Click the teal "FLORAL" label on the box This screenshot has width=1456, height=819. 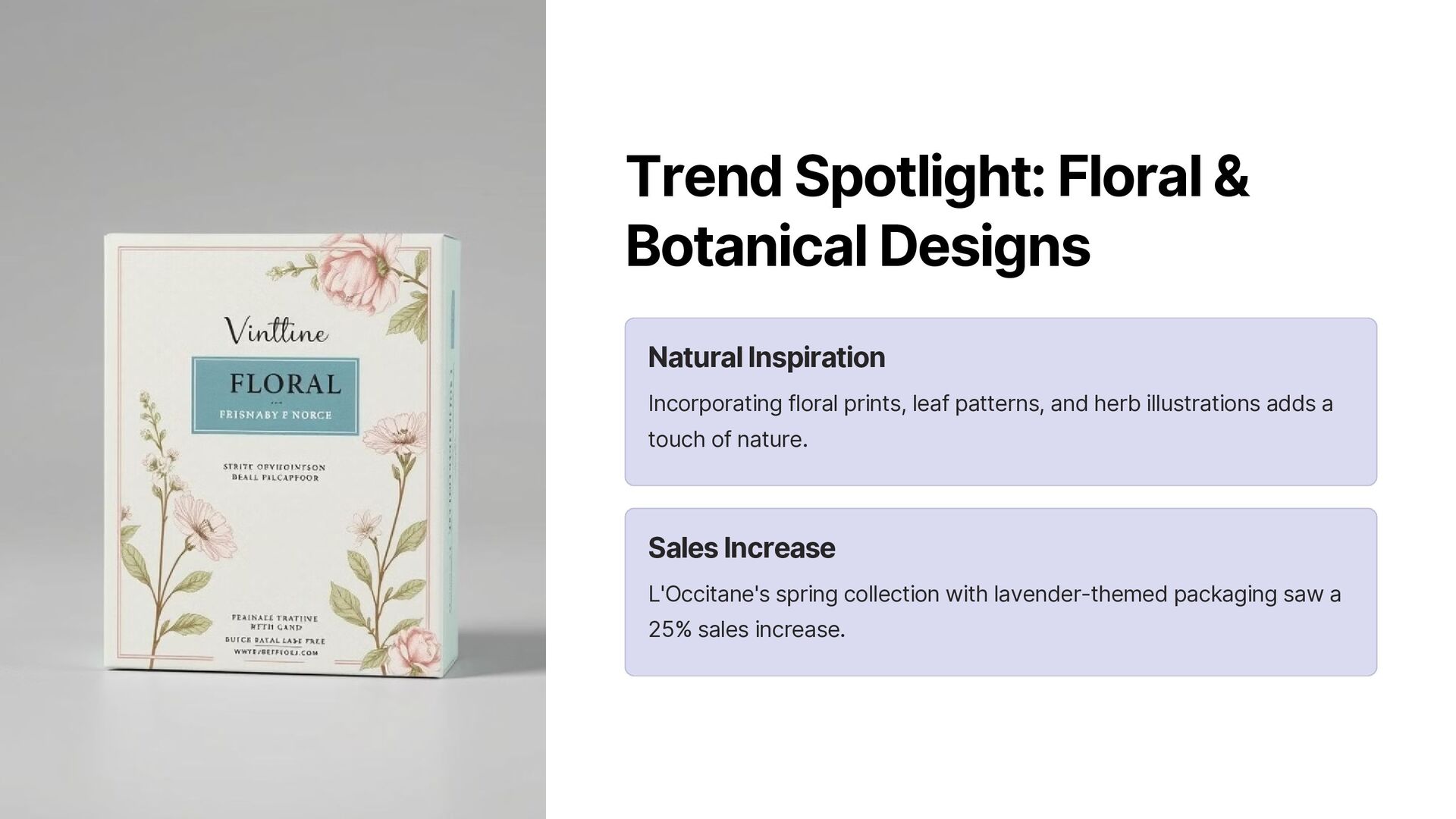tap(275, 395)
